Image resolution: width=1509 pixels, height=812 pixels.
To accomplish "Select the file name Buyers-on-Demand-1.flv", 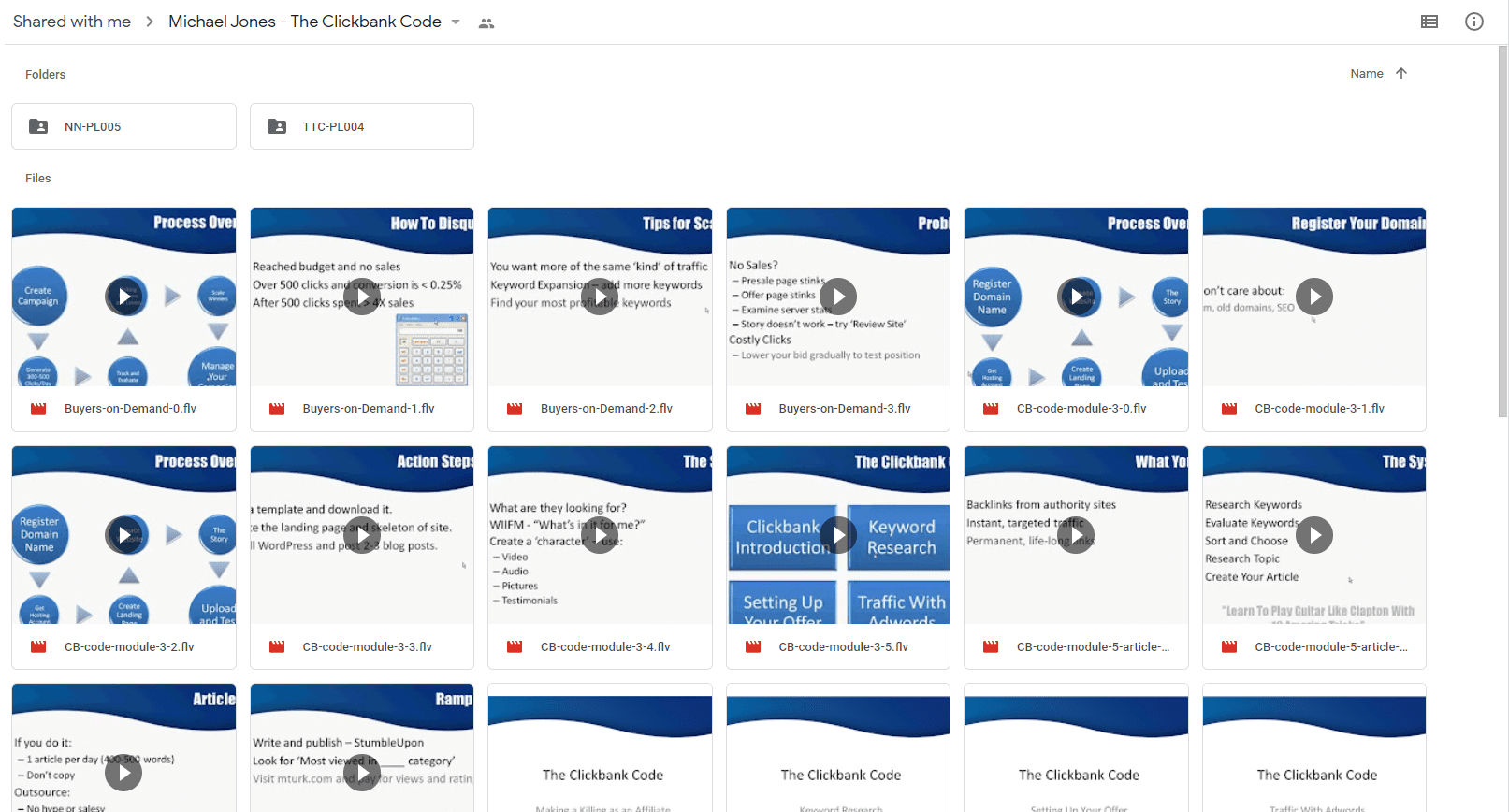I will [369, 409].
